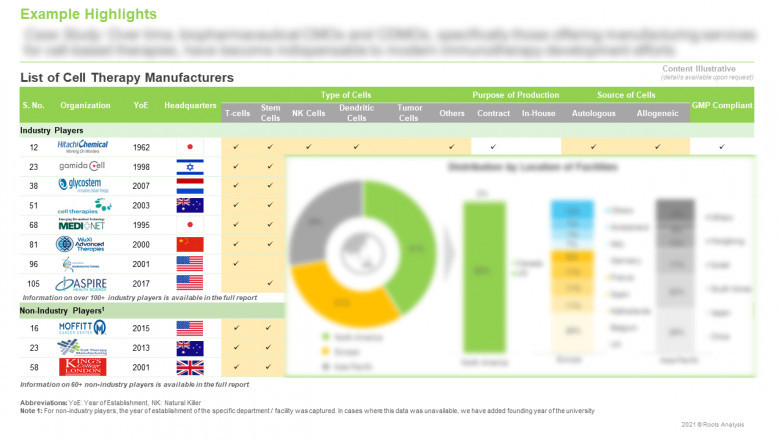This screenshot has width=780, height=440.
Task: Select the "Dendritic Cells" sub-header
Action: 356,113
